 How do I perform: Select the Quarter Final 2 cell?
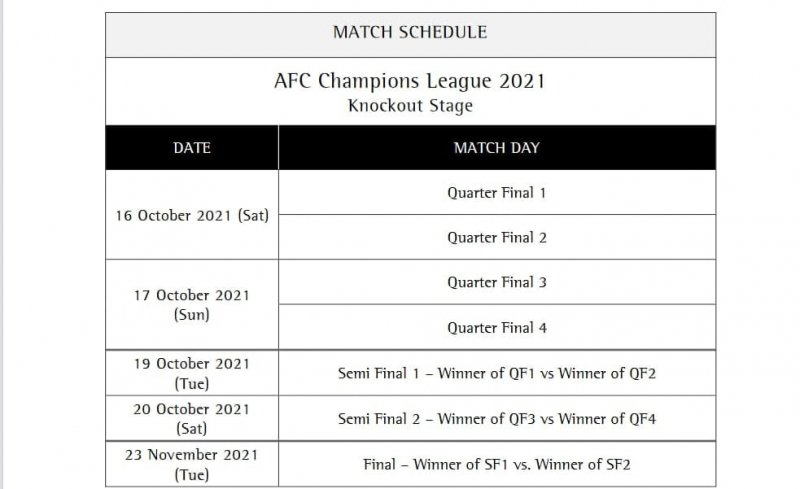coord(497,238)
